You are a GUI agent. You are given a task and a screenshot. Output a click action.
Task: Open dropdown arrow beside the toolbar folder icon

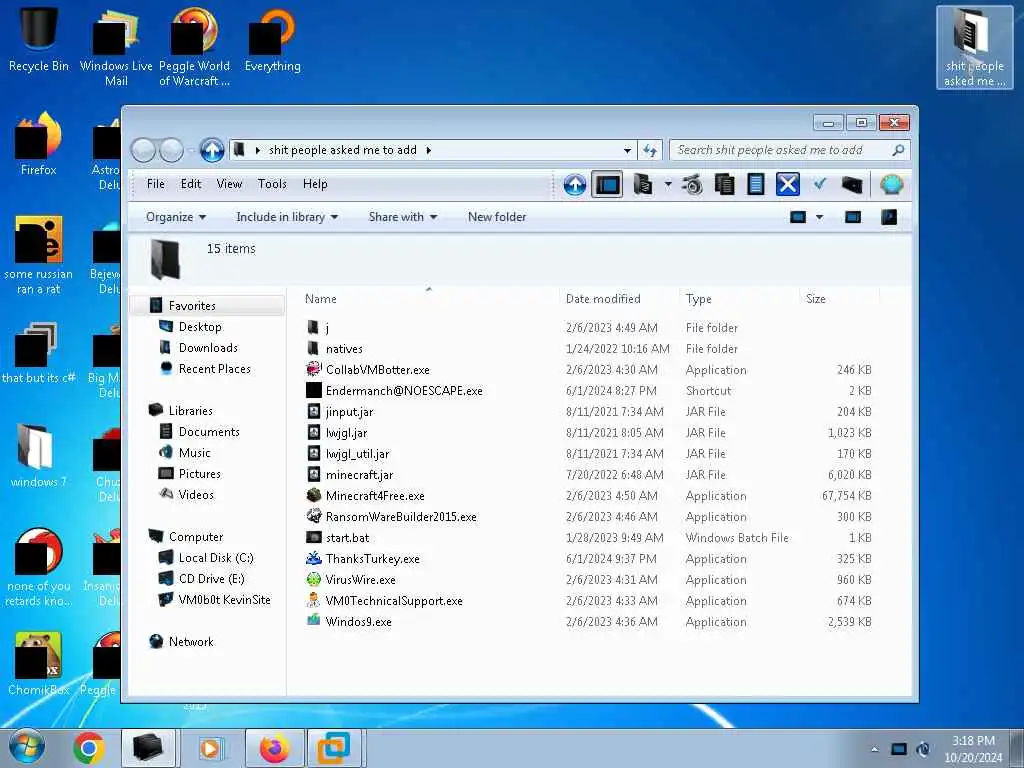667,185
